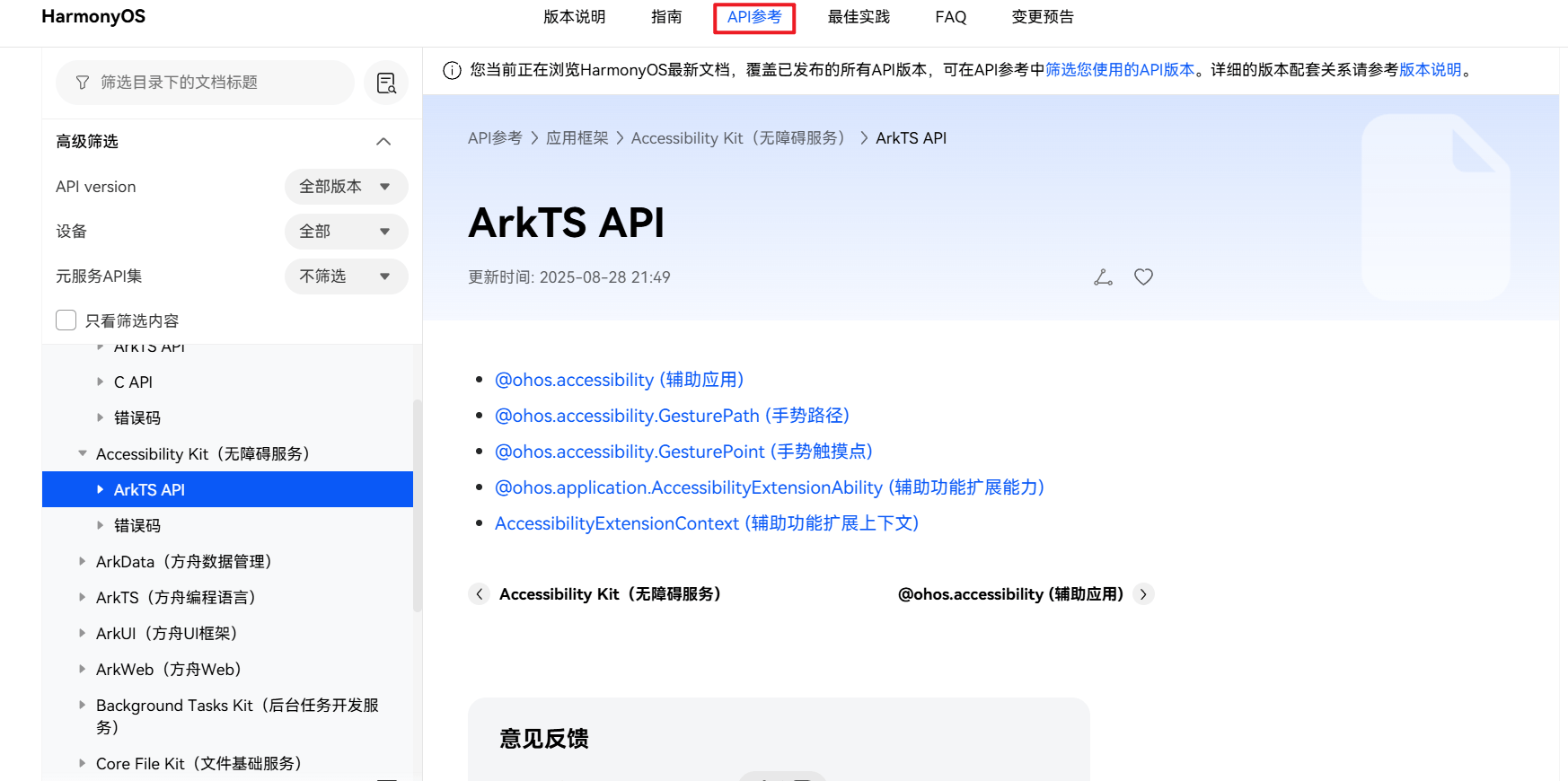Expand the 错误码 node under Accessibility Kit
This screenshot has height=781, width=1568.
click(x=100, y=525)
